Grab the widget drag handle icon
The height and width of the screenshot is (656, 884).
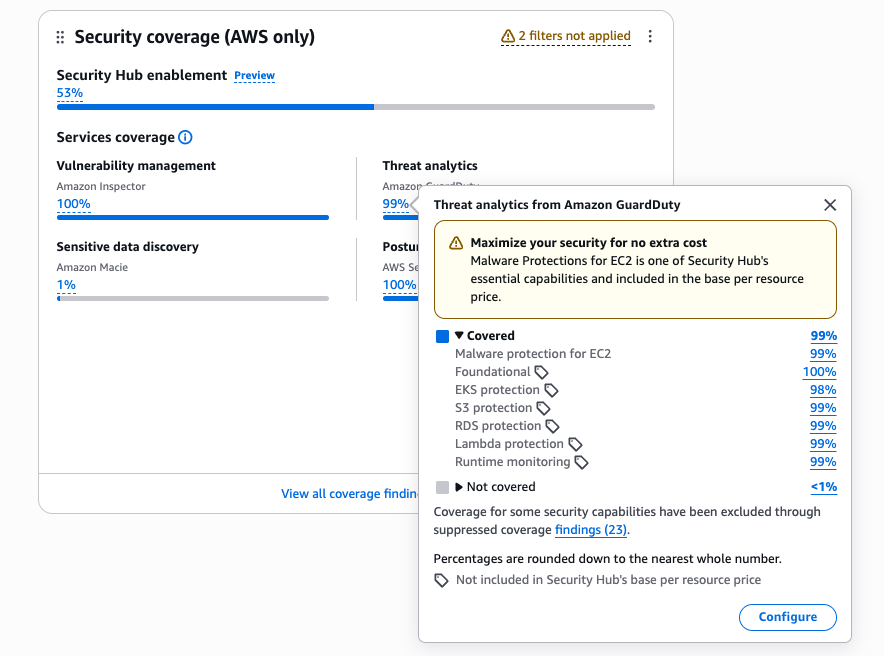(60, 37)
